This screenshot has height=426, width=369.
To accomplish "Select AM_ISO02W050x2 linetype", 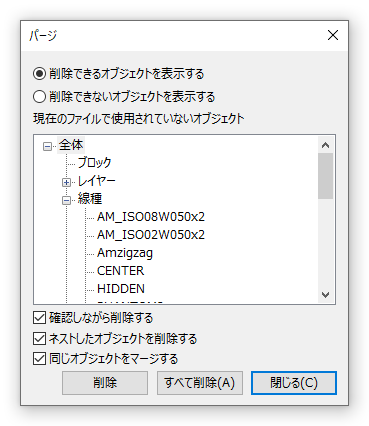I will [151, 235].
